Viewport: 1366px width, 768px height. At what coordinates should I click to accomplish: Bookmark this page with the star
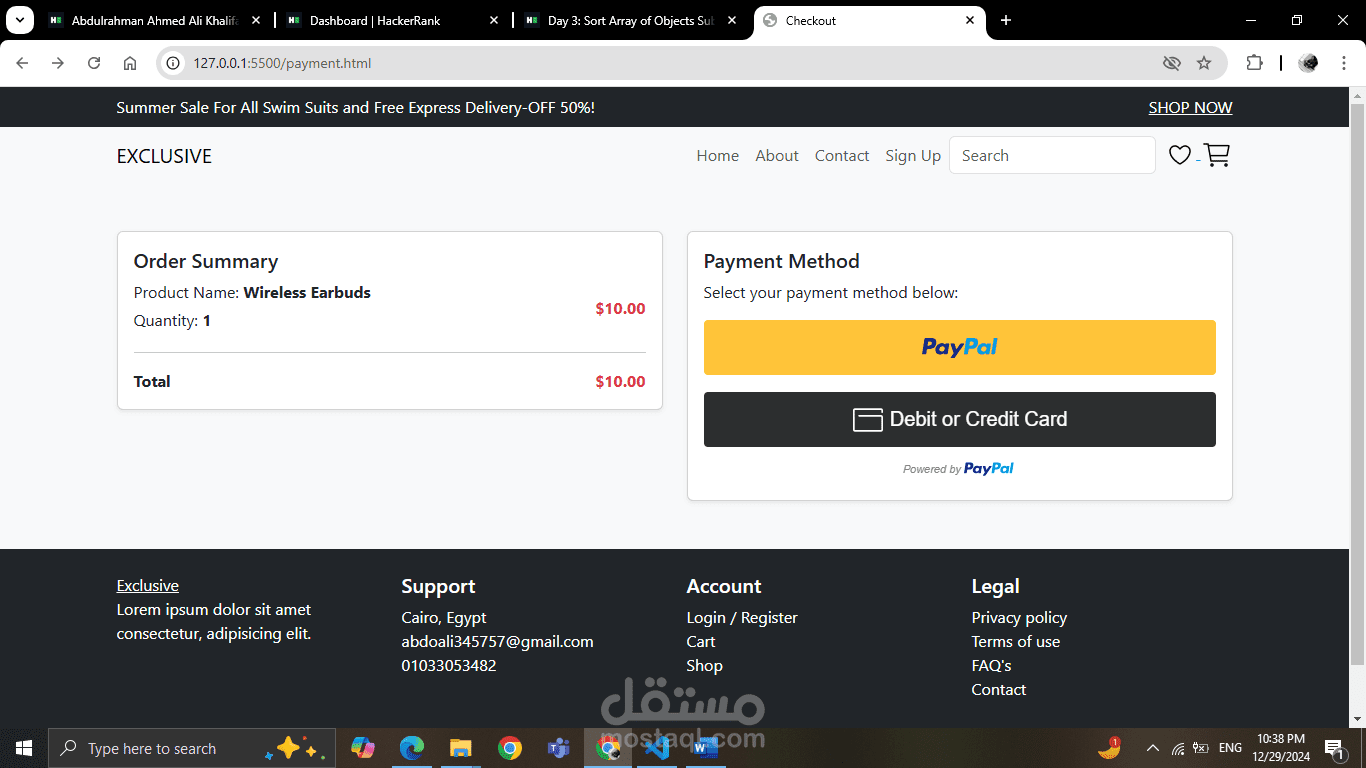[1204, 63]
